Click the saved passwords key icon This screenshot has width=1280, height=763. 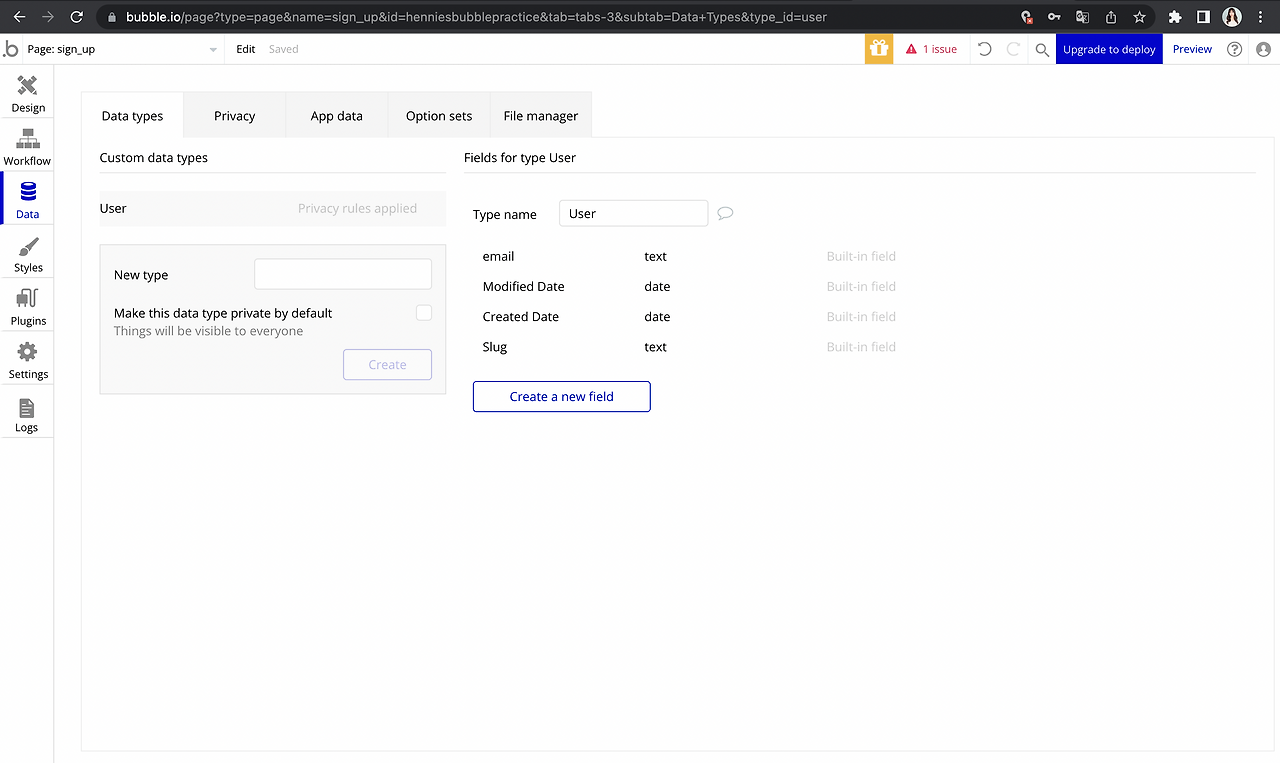(x=1054, y=17)
